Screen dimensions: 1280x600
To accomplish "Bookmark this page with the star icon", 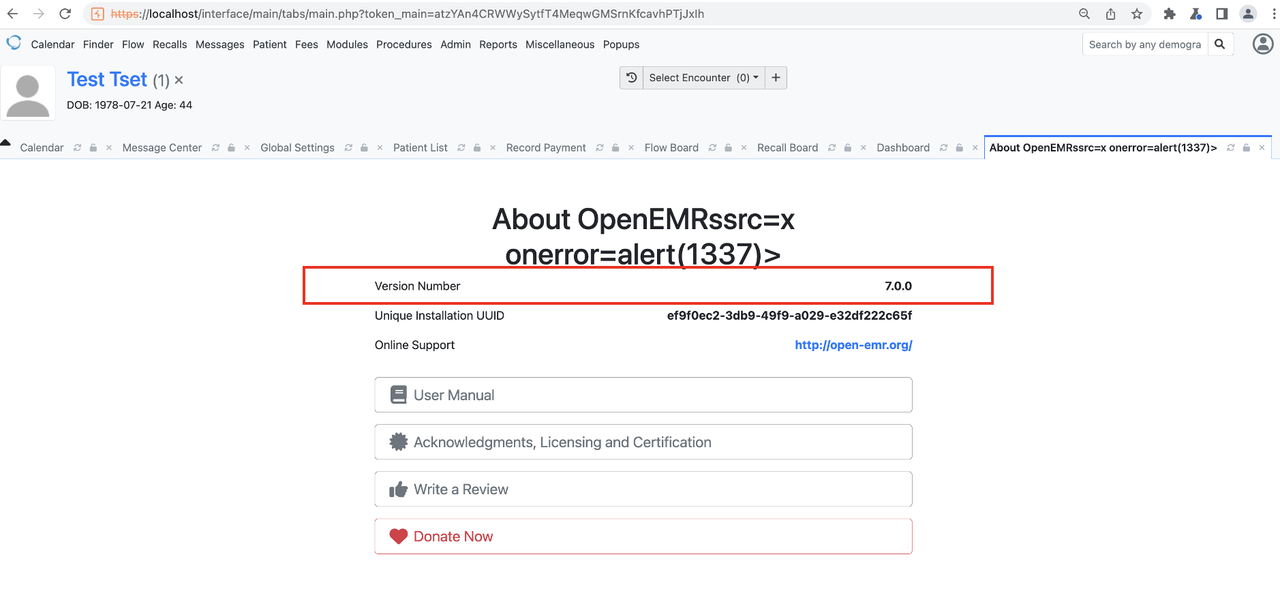I will (1137, 14).
